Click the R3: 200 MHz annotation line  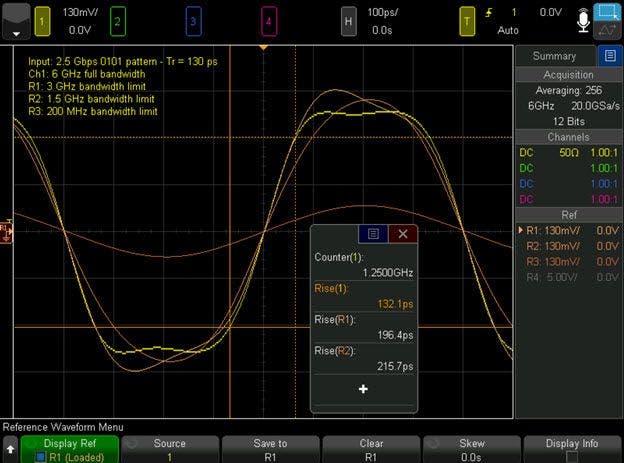coord(93,111)
